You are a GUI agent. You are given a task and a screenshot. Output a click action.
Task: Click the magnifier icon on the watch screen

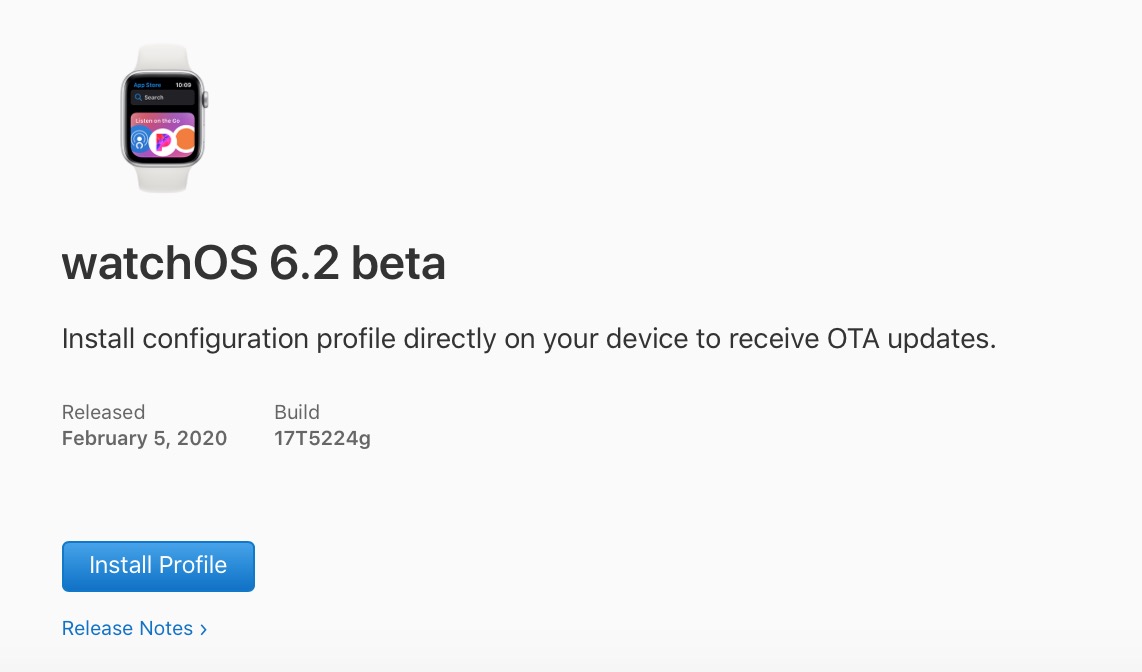pos(139,98)
